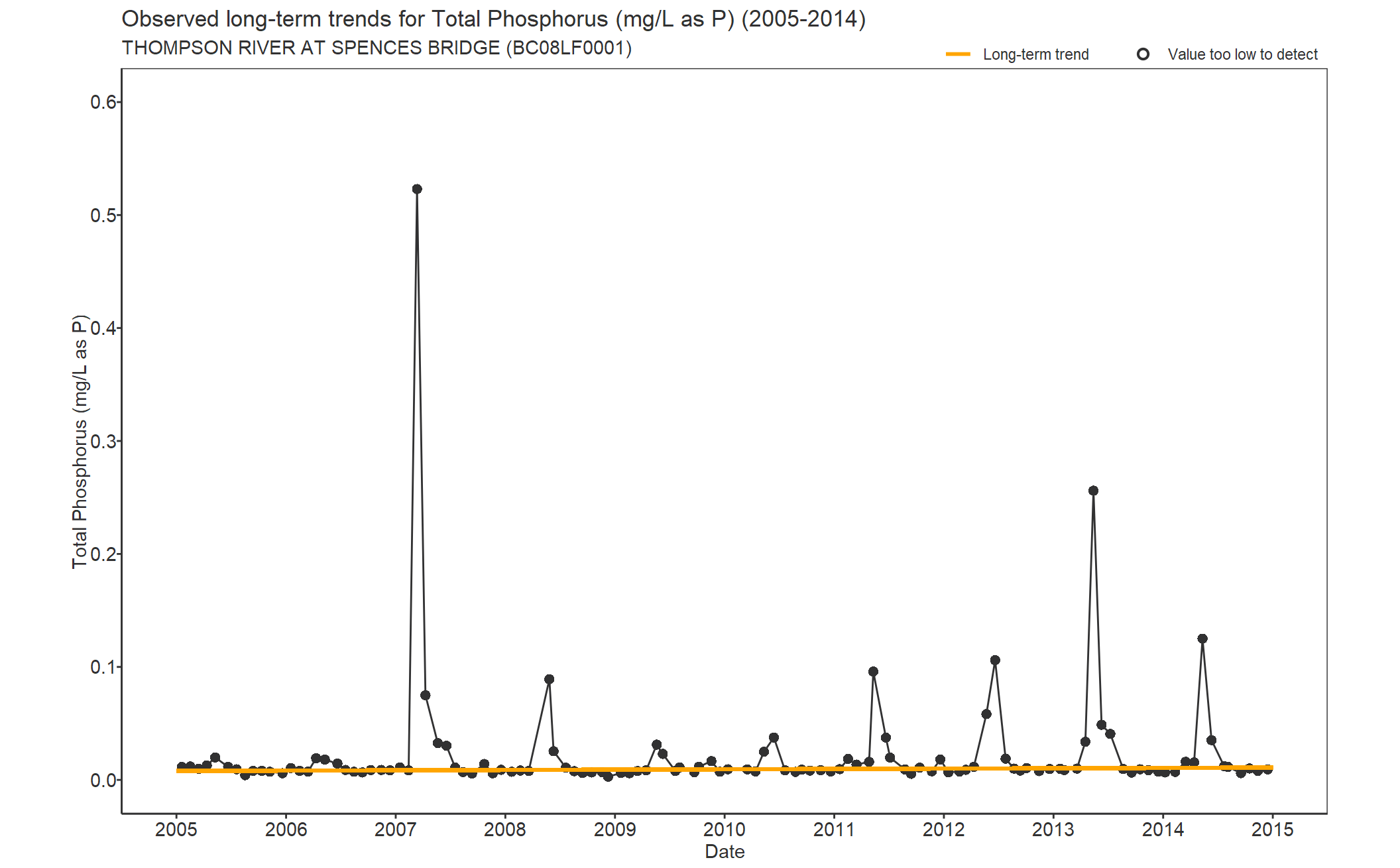Select the "Value too low to detect" label
This screenshot has width=1400, height=868.
point(1242,54)
